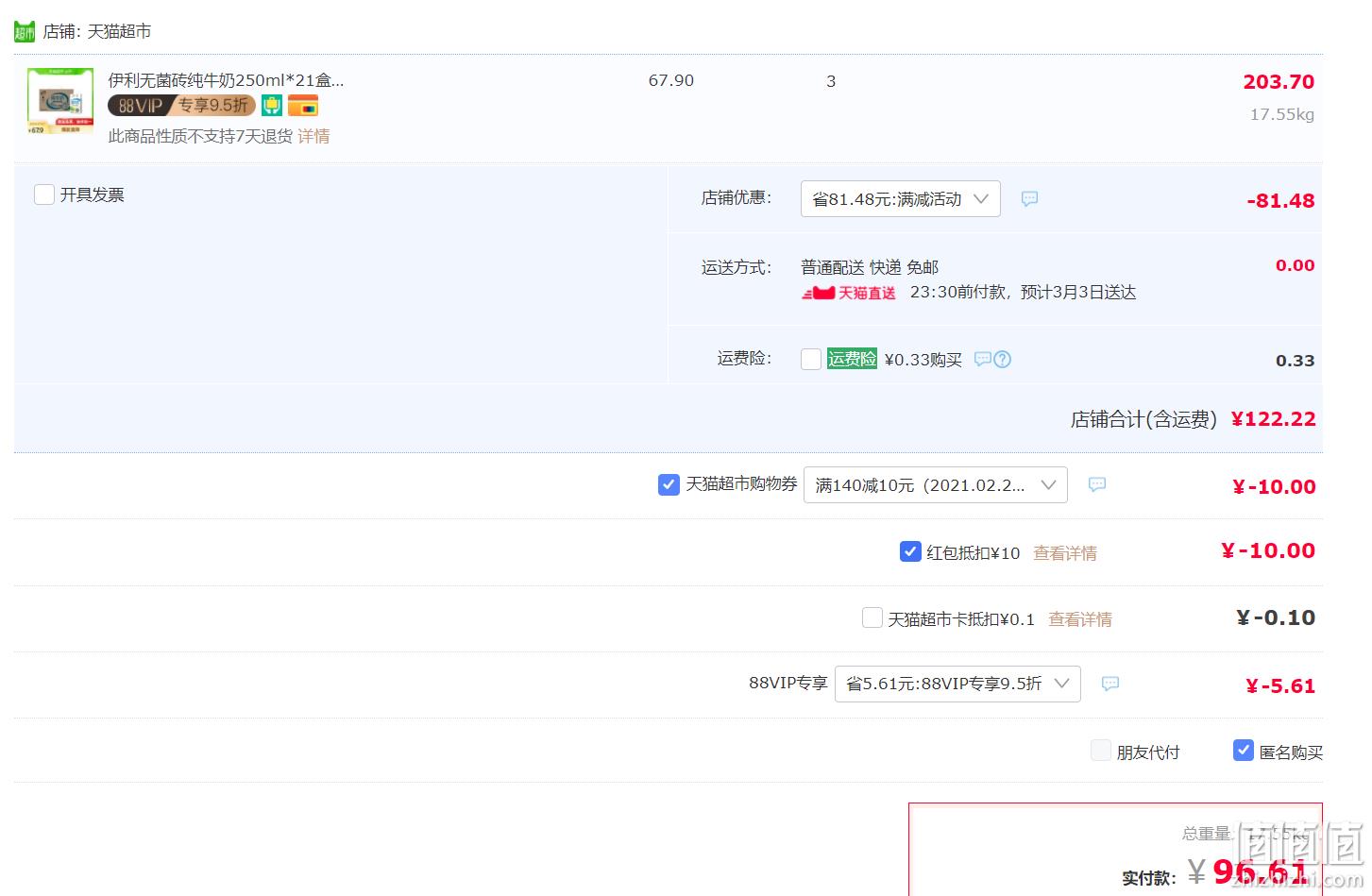
Task: Click the green 运费险 label tag
Action: pos(853,359)
